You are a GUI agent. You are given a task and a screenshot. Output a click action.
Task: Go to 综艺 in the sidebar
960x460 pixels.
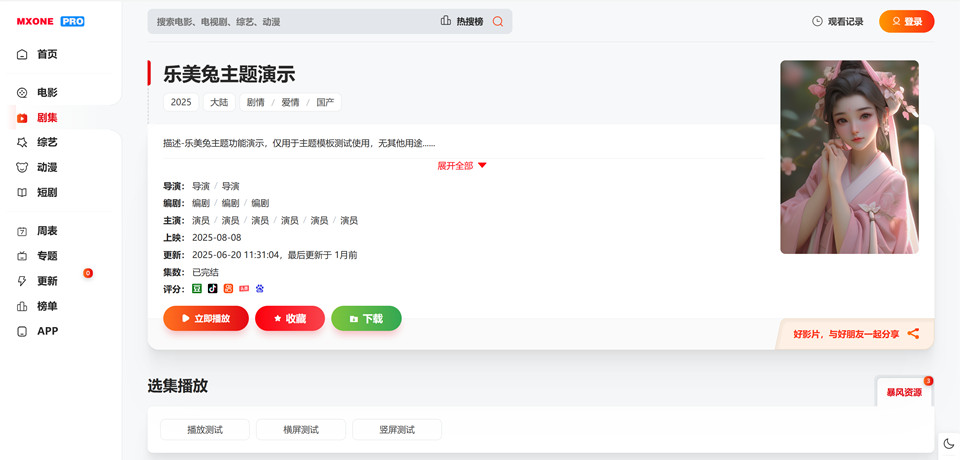tap(47, 142)
